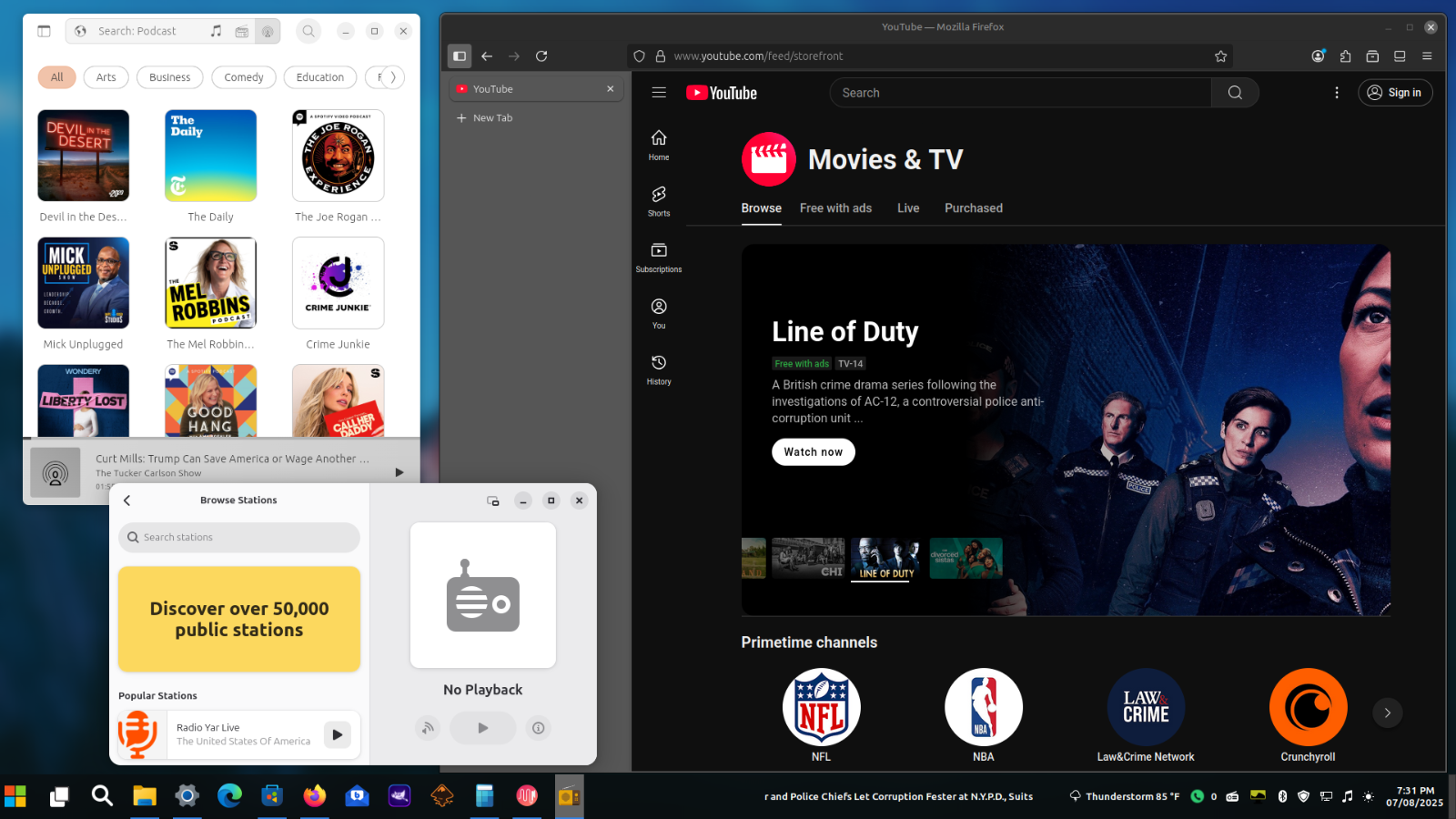Toggle the podcast app sidebar panel
The width and height of the screenshot is (1456, 819).
(44, 31)
